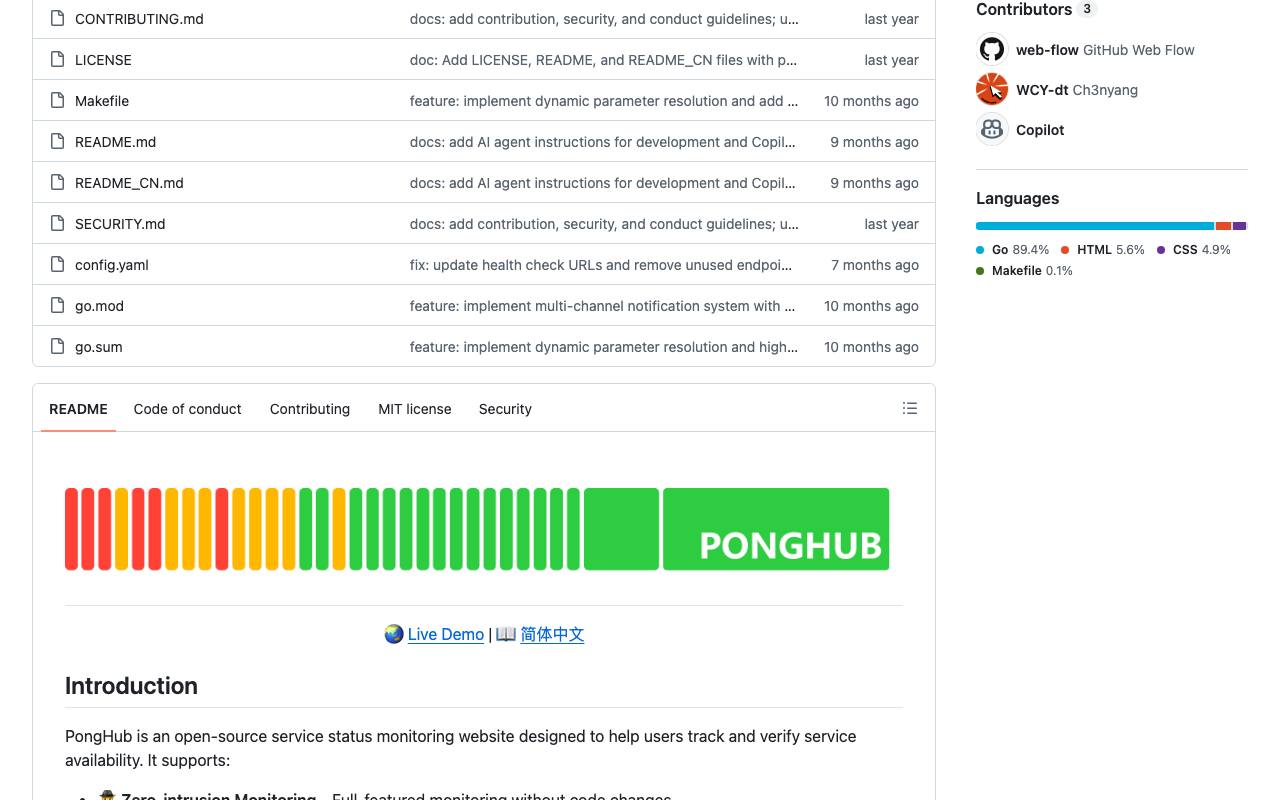This screenshot has height=800, width=1280.
Task: Switch to the Code of conduct tab
Action: tap(188, 408)
